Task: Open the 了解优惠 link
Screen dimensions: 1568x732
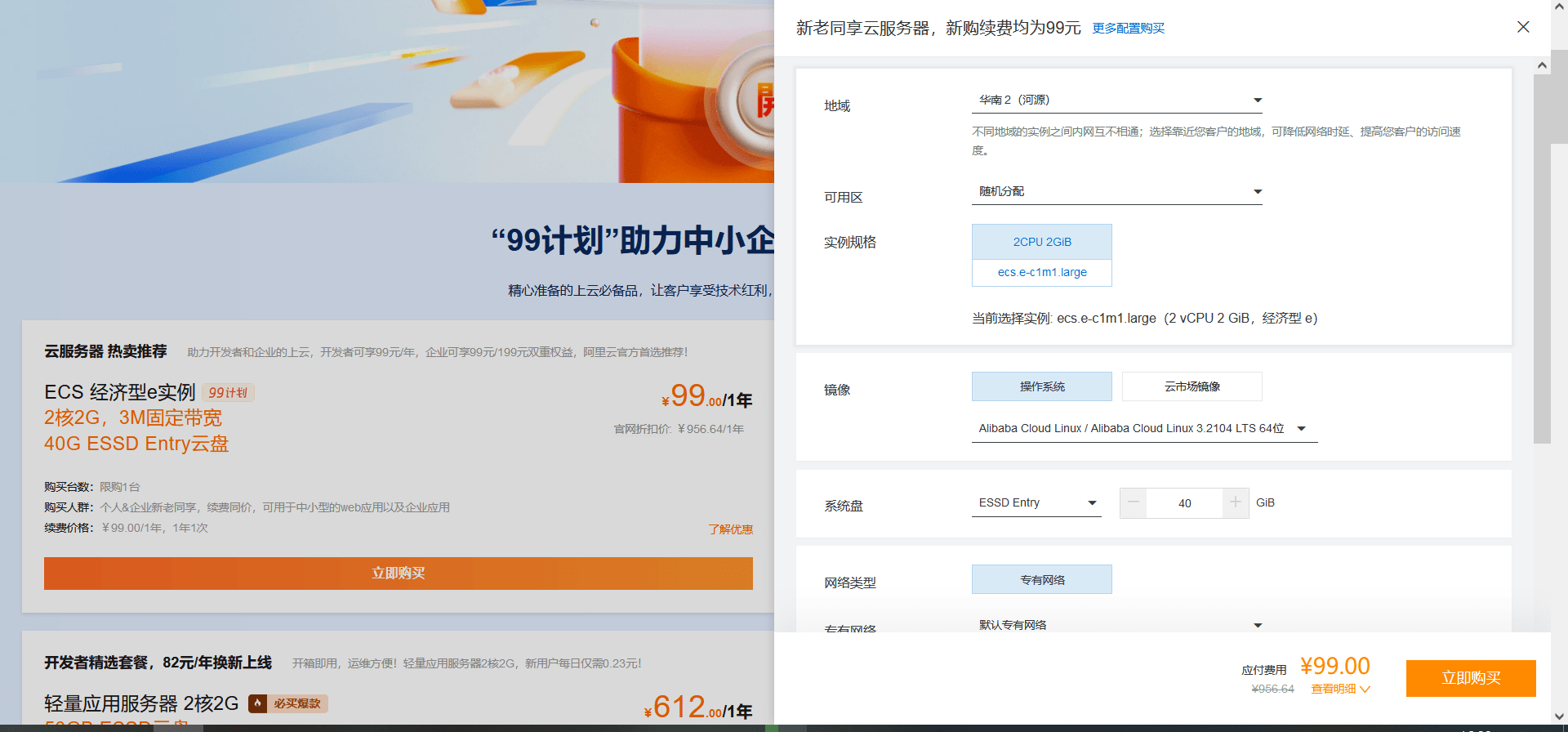Action: coord(731,529)
